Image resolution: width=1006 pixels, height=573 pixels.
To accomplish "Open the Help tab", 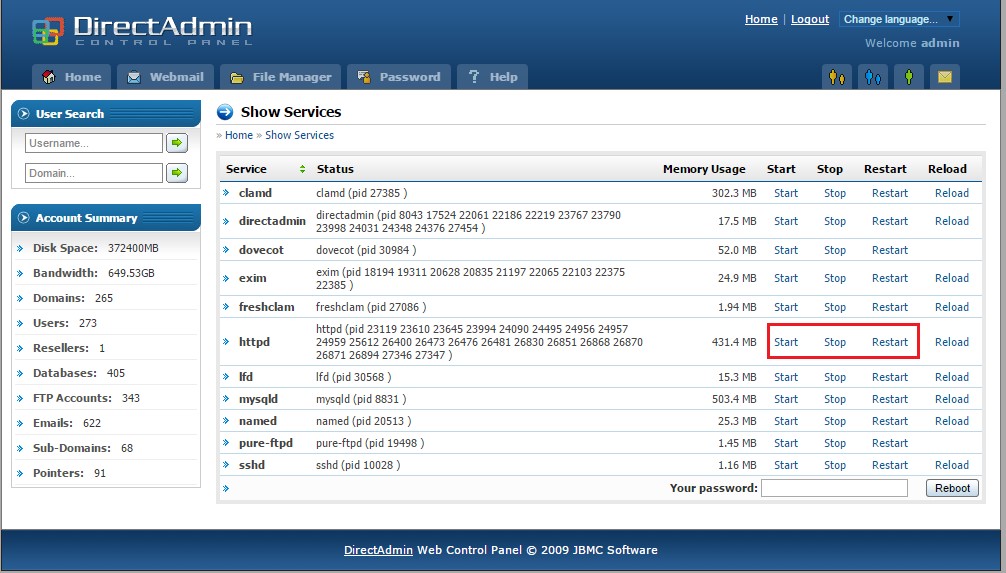I will coord(492,77).
